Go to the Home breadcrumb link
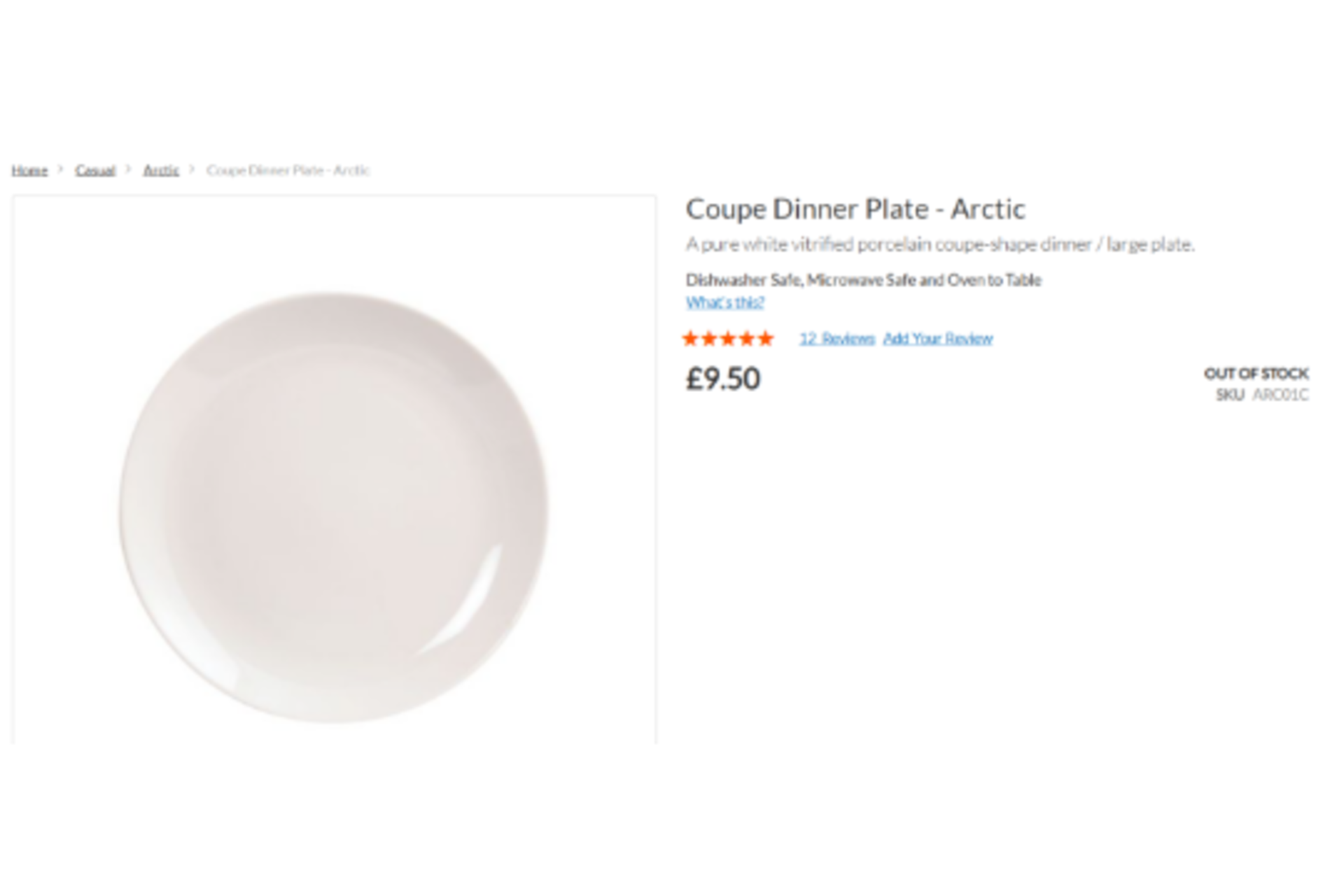 click(x=29, y=170)
